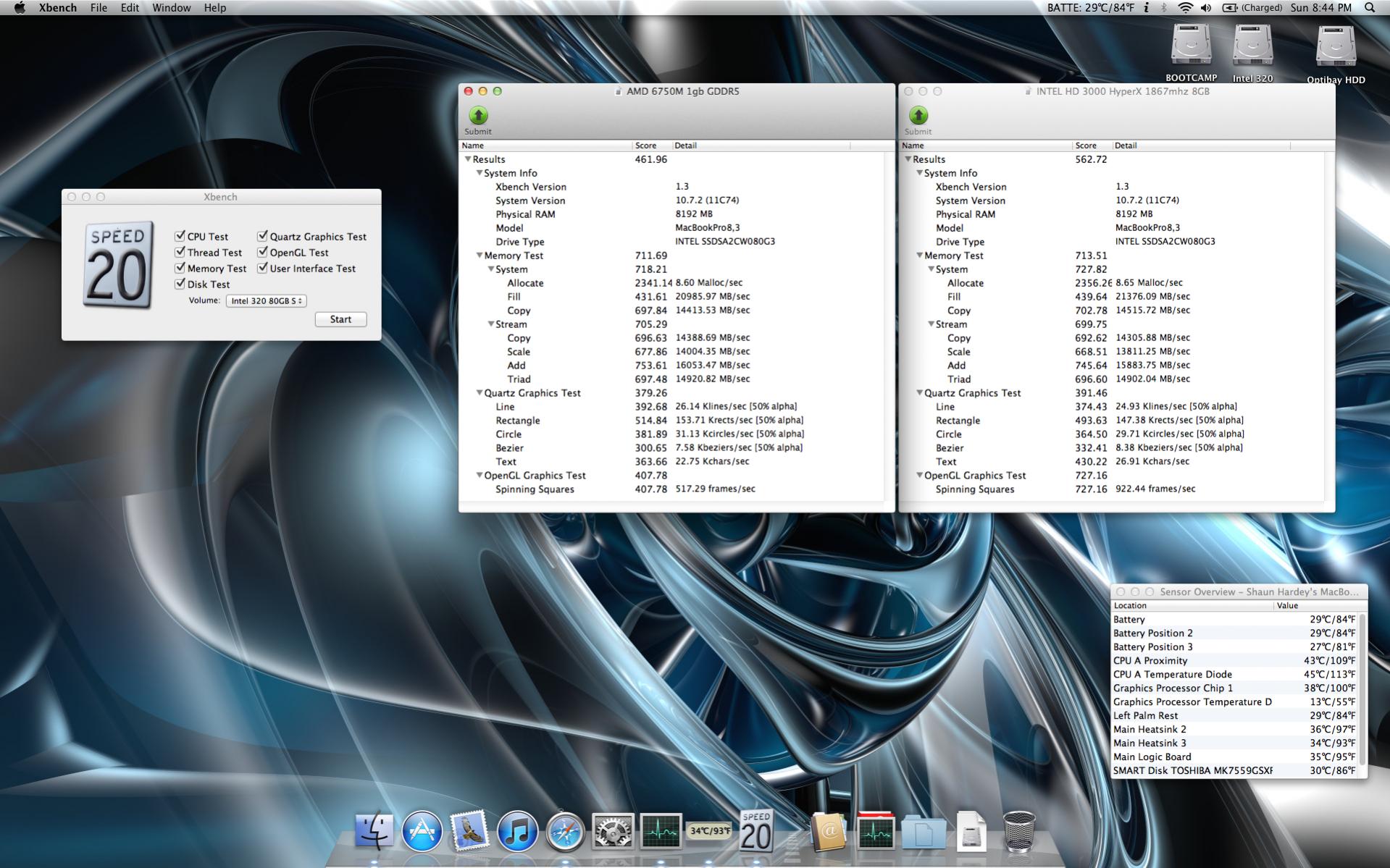Open the Apple menu
Image resolution: width=1390 pixels, height=868 pixels.
(20, 7)
